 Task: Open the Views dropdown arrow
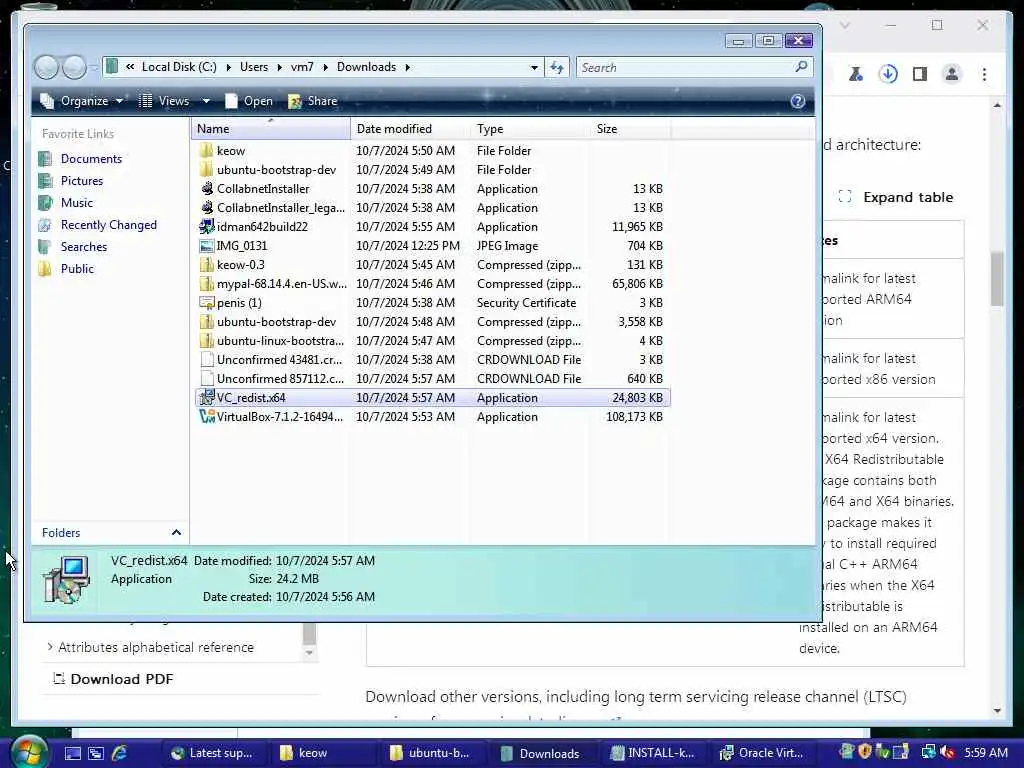pyautogui.click(x=206, y=101)
